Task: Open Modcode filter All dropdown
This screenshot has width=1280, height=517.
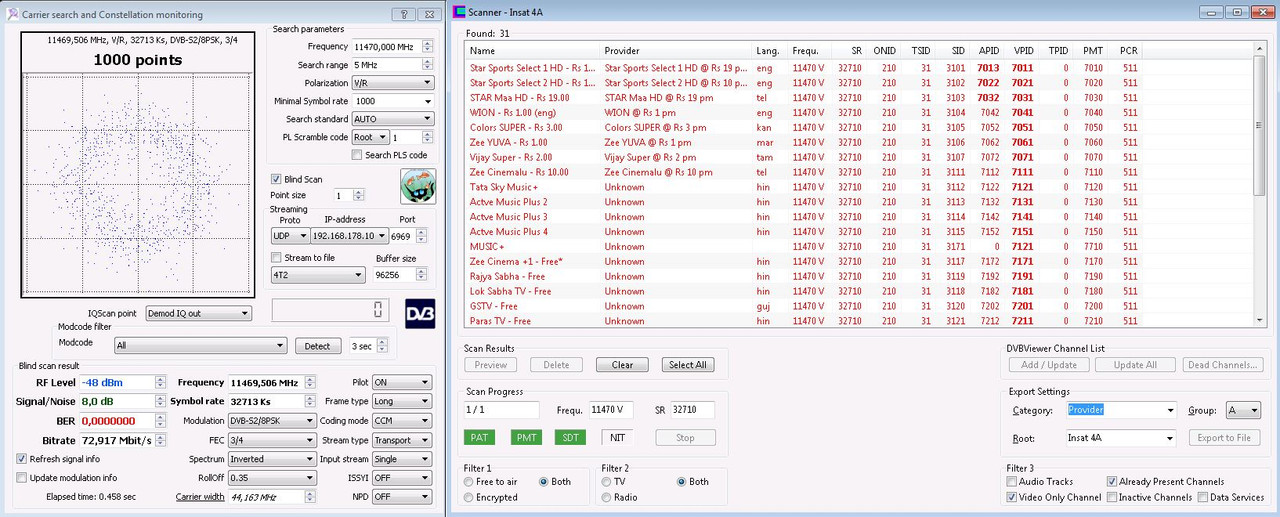Action: tap(200, 346)
